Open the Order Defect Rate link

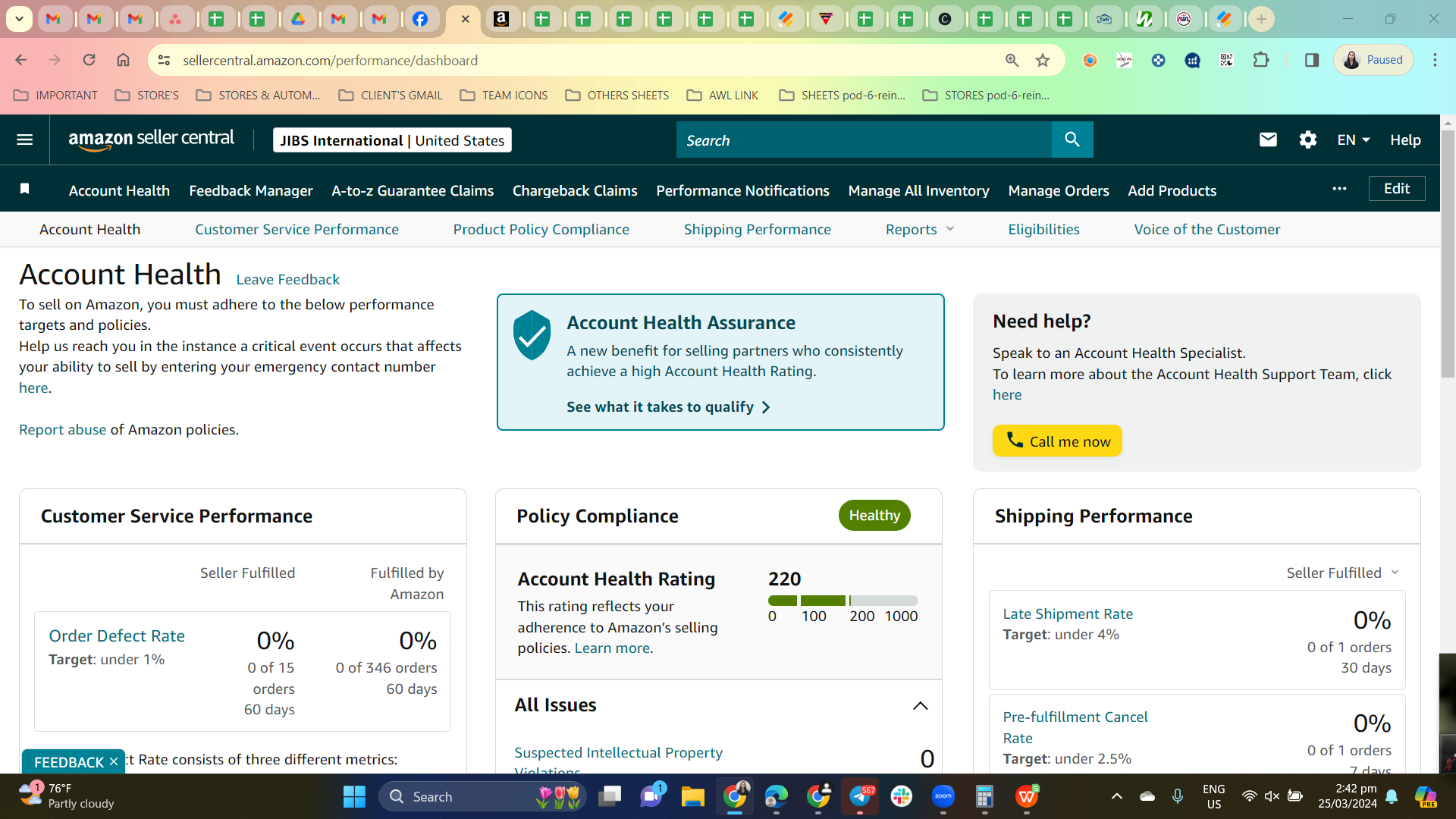coord(117,635)
